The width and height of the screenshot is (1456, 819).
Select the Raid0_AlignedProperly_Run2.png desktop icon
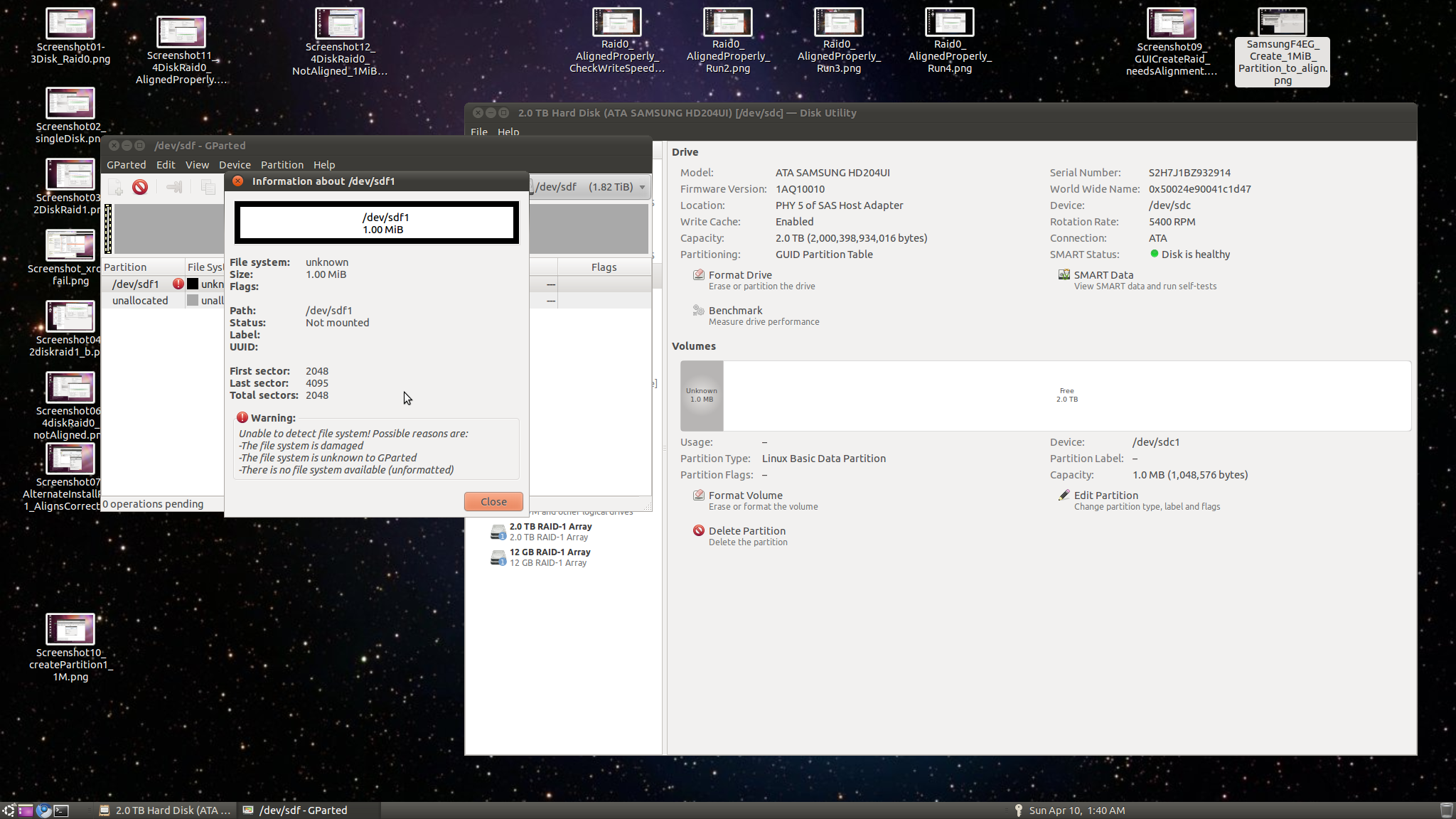point(728,40)
